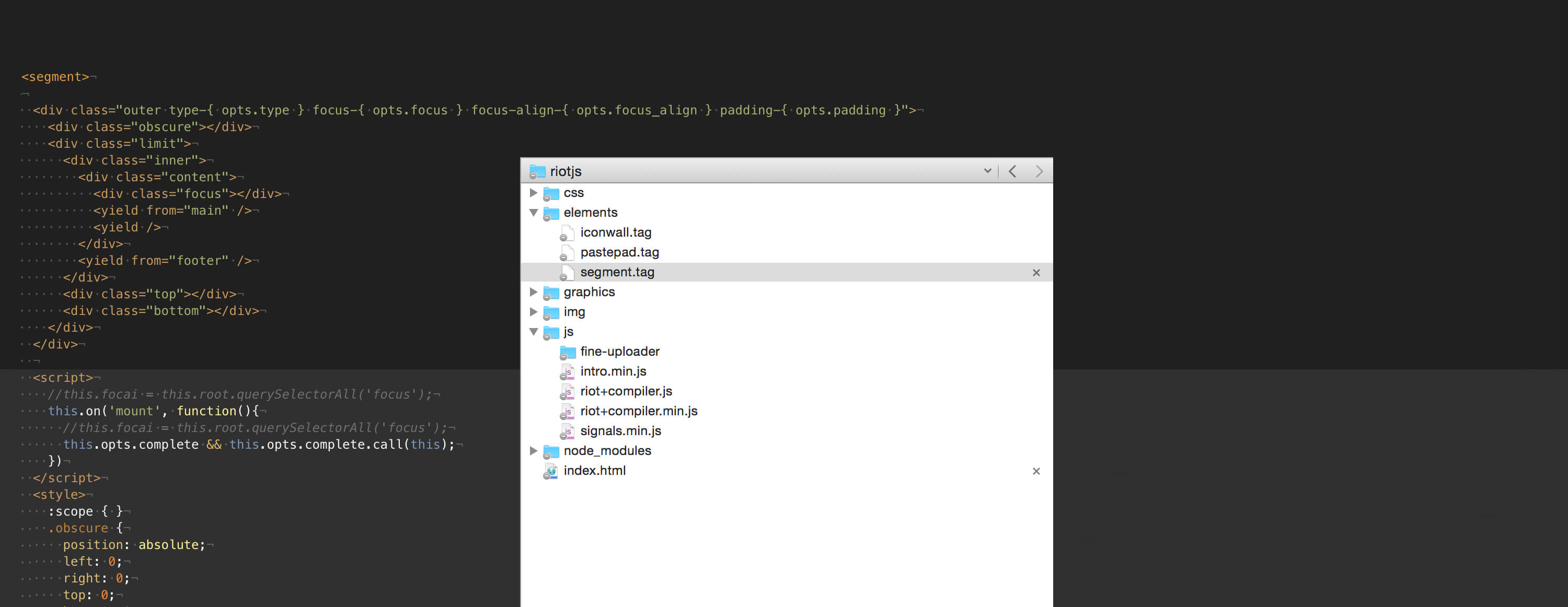
Task: Collapse the js folder triangle
Action: point(533,332)
